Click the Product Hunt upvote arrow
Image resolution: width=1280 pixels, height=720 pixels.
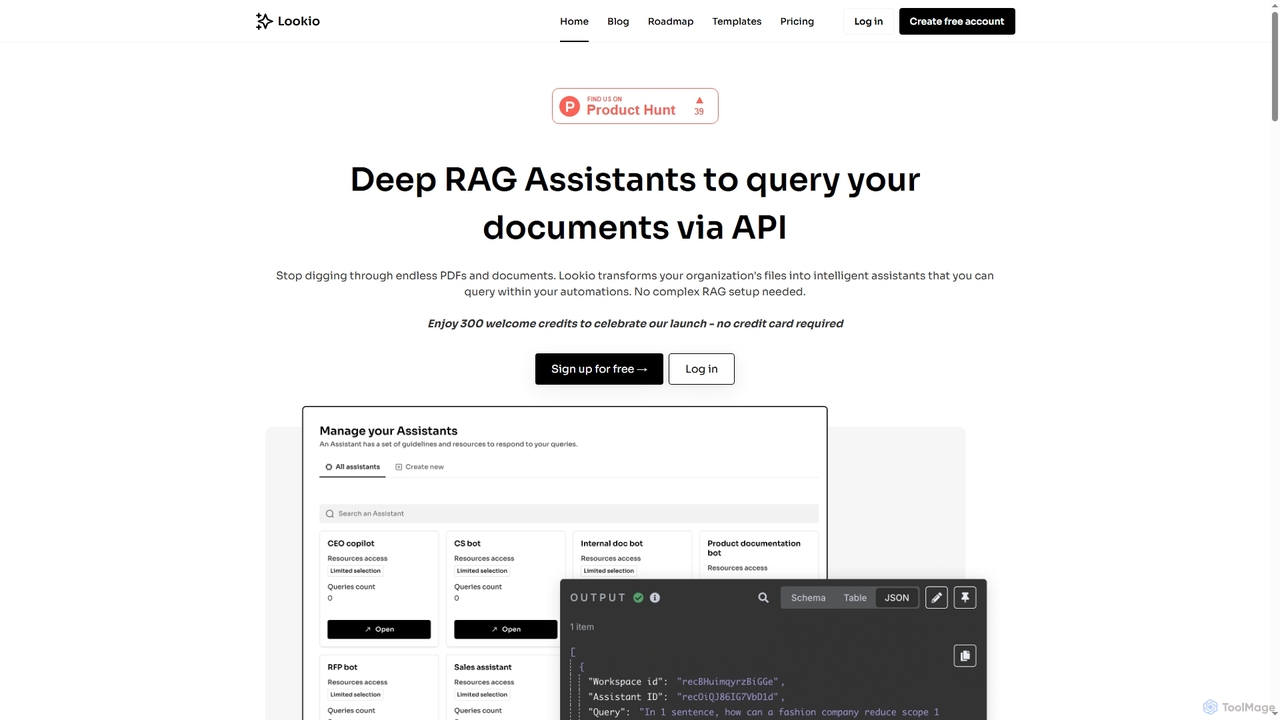click(699, 100)
